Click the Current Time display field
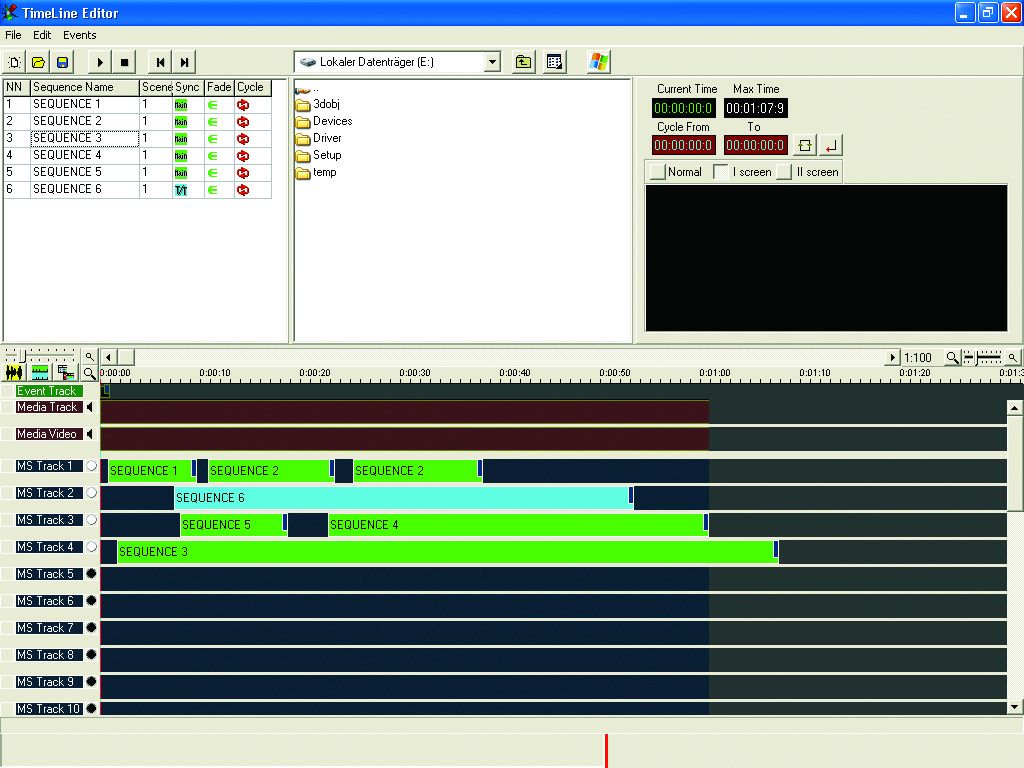1024x768 pixels. tap(684, 108)
